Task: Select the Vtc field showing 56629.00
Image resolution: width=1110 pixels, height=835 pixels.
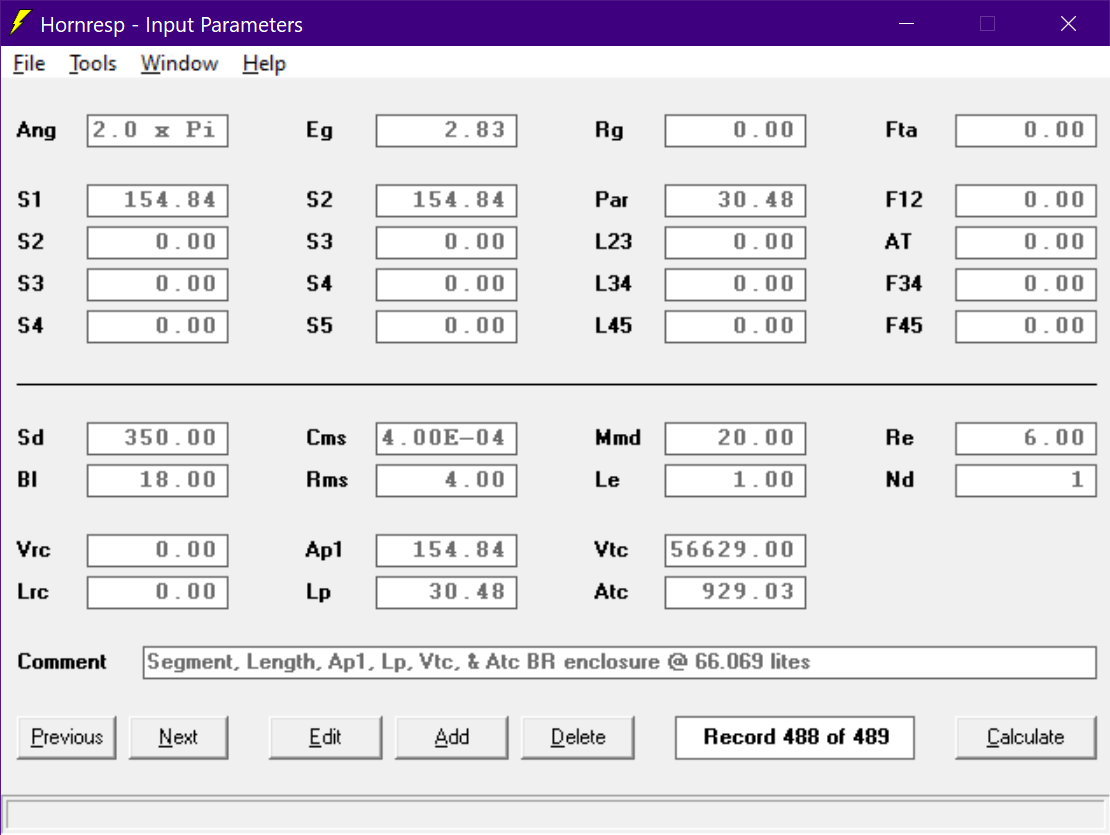Action: pyautogui.click(x=735, y=551)
